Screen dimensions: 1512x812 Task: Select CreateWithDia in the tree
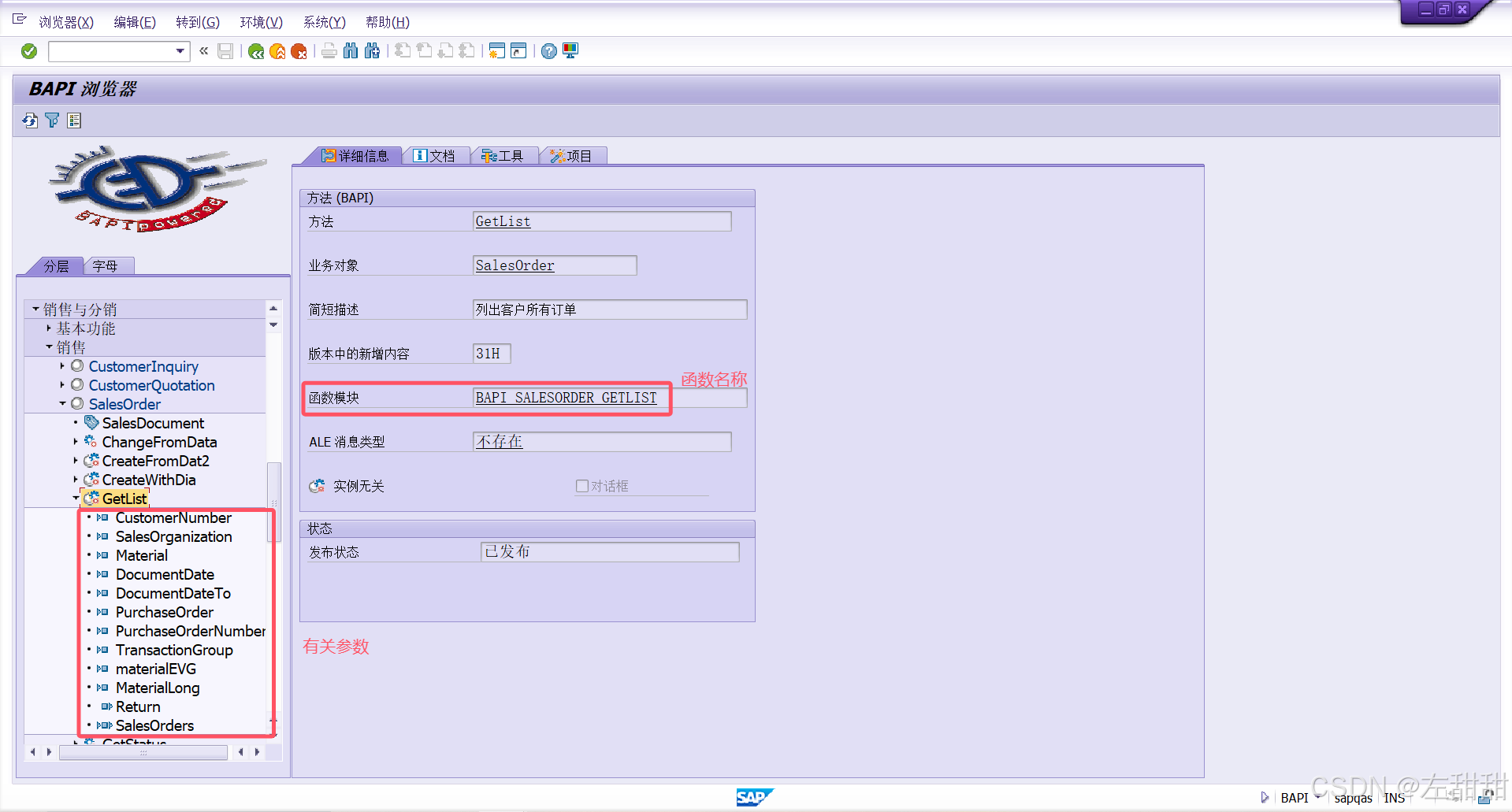[149, 480]
